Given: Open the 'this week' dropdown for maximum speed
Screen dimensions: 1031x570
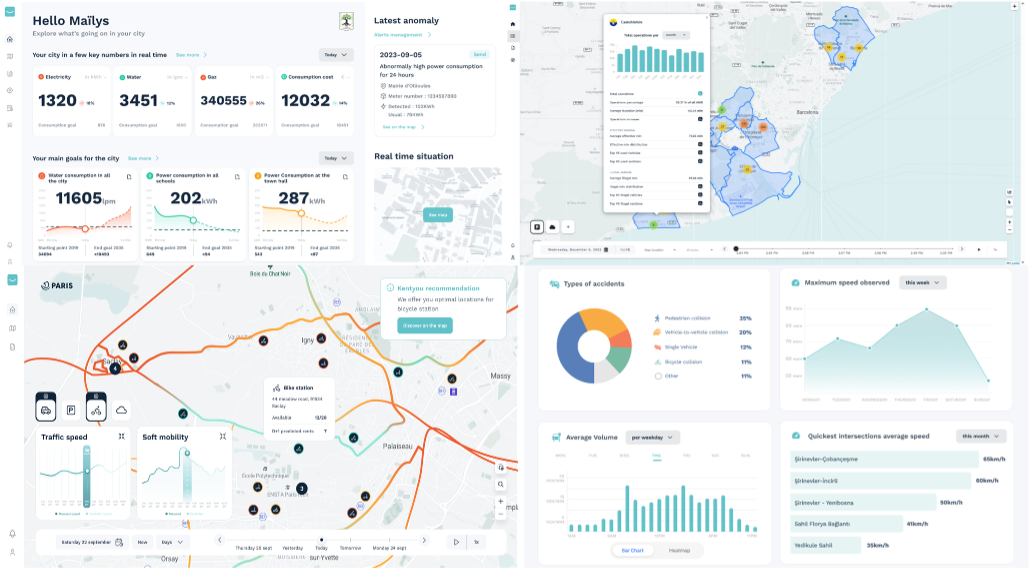Looking at the screenshot, I should [922, 283].
